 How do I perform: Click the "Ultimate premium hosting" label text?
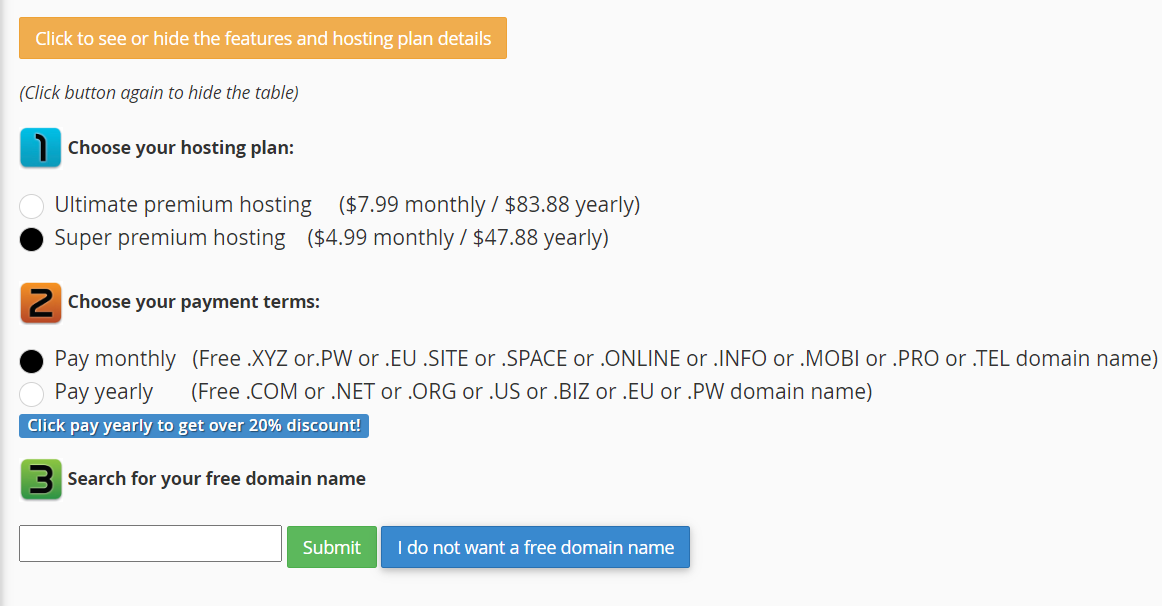coord(183,205)
